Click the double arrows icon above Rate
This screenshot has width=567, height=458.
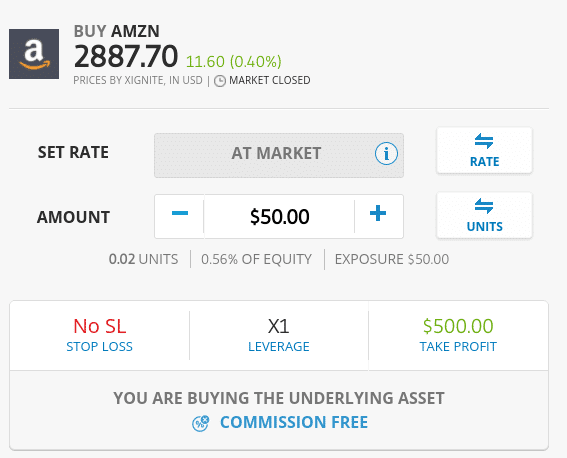pyautogui.click(x=484, y=141)
